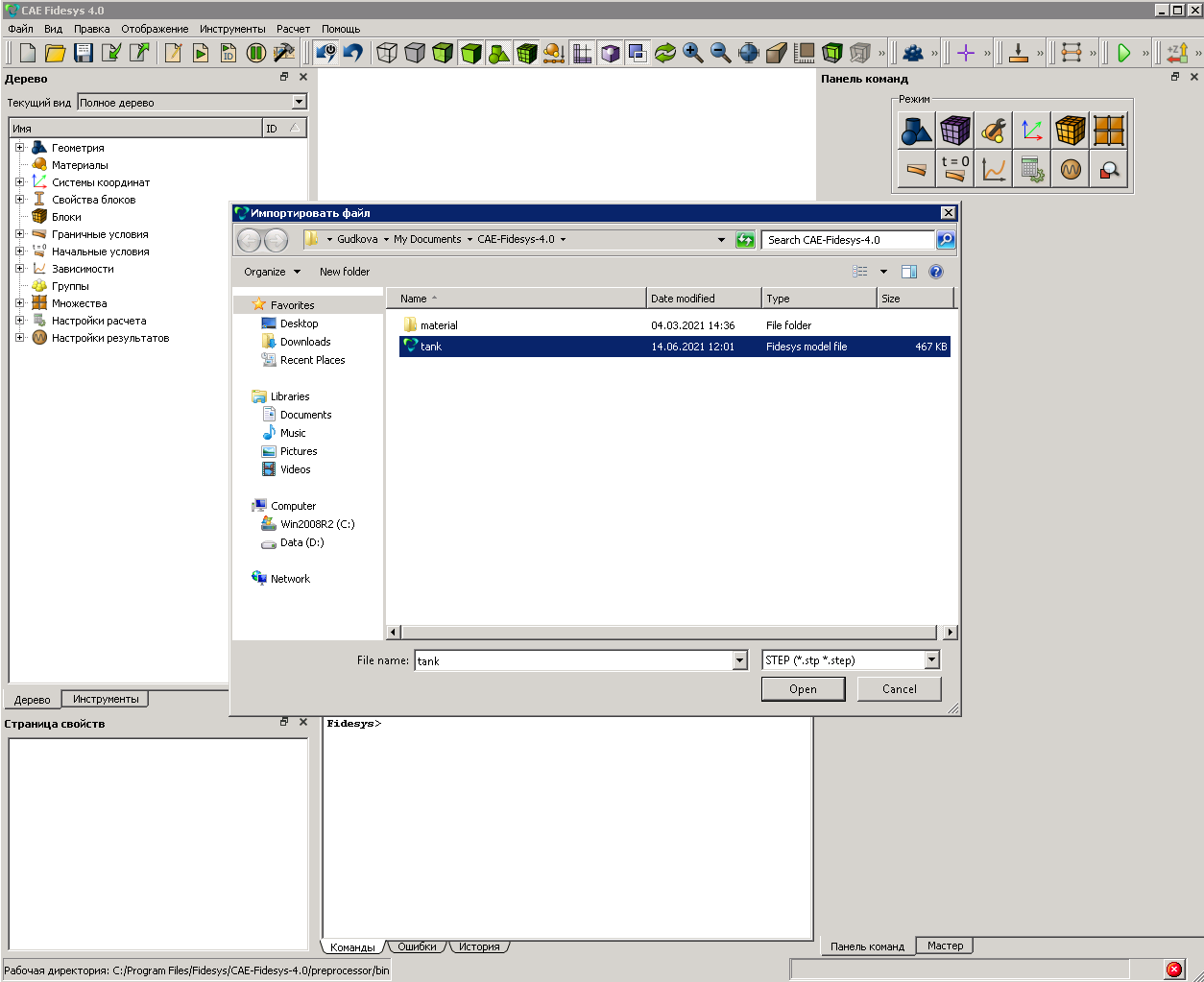Viewport: 1204px width, 982px height.
Task: Click the Pause toolbar icon
Action: click(x=256, y=53)
